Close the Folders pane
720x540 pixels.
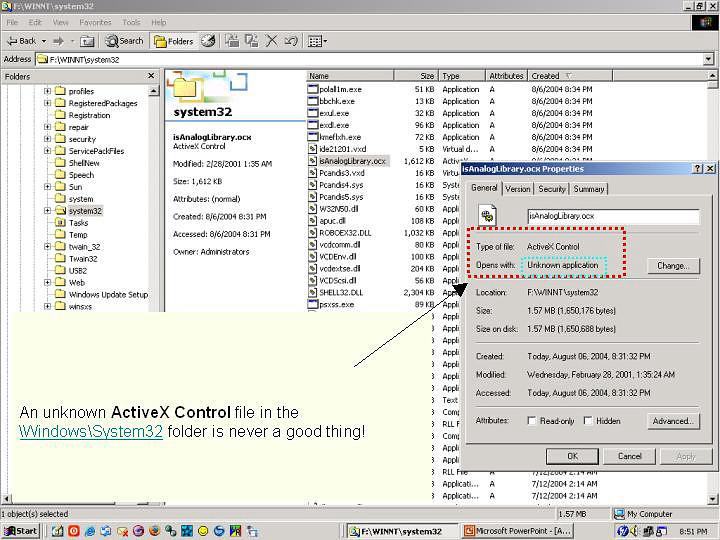(x=151, y=76)
